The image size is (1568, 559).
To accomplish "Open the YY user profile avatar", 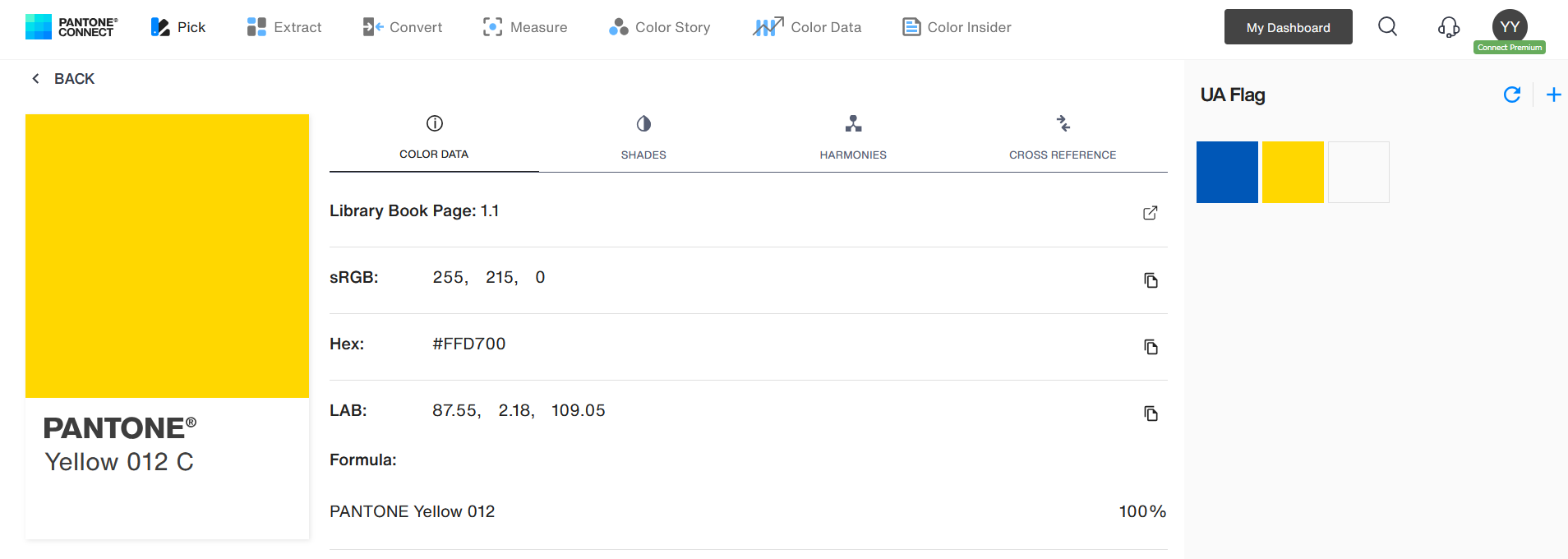I will [x=1510, y=26].
